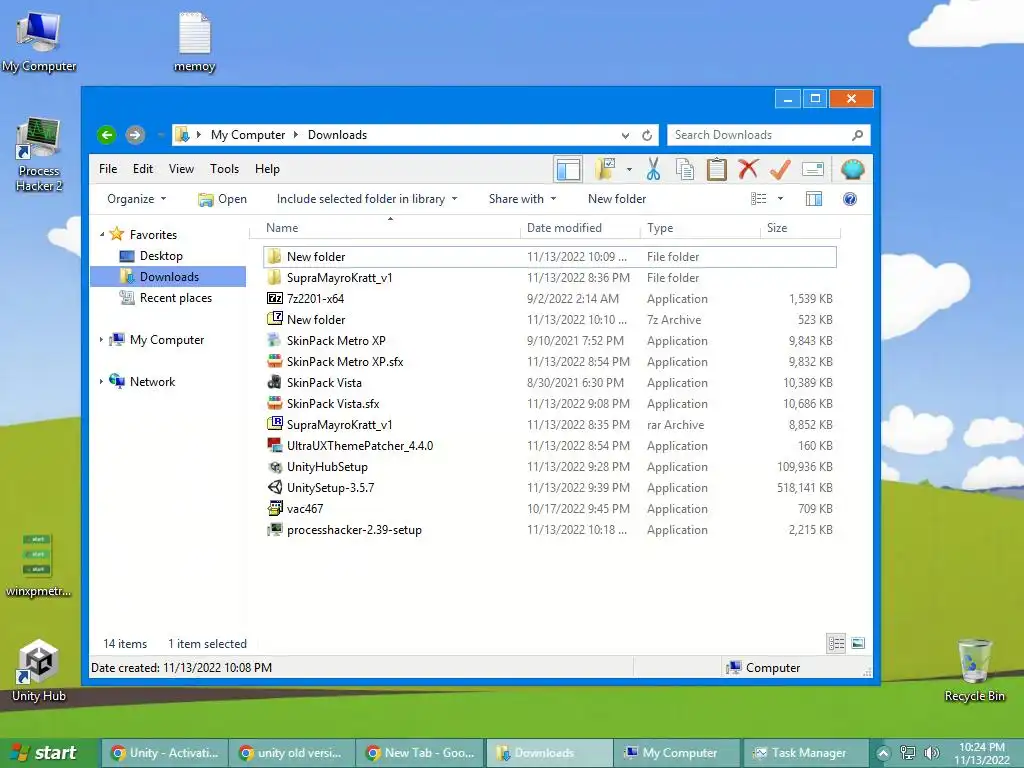Click the folder options toolbar icon

[x=605, y=169]
